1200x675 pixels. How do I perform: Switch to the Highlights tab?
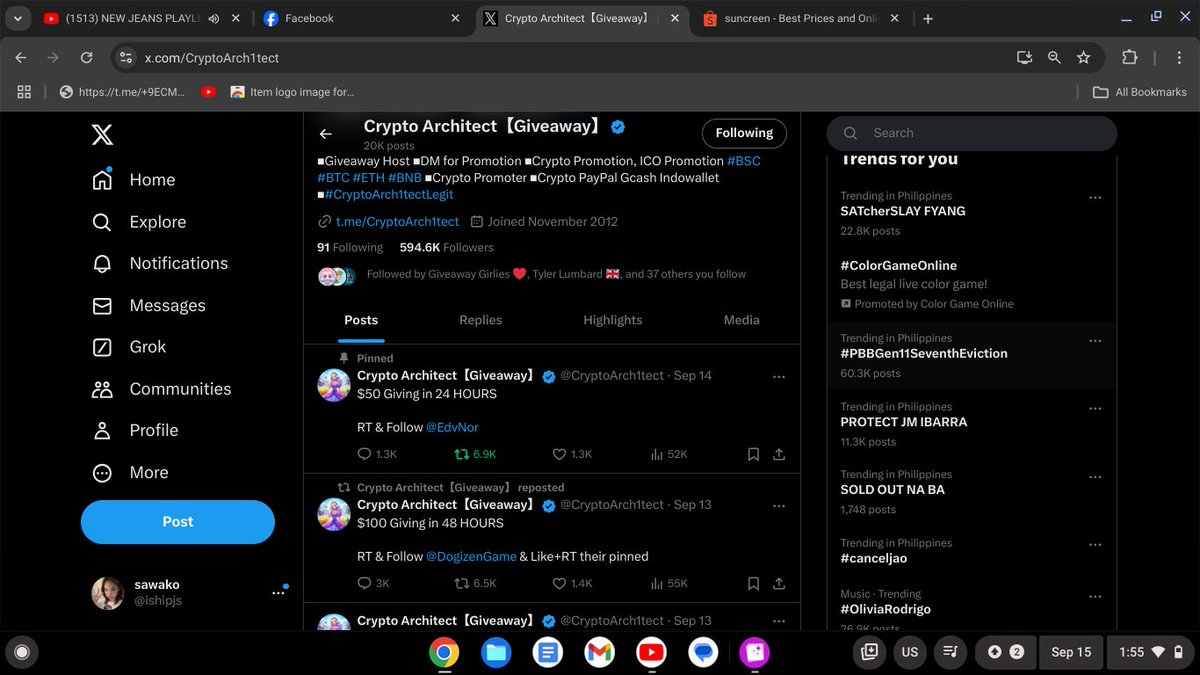tap(613, 320)
